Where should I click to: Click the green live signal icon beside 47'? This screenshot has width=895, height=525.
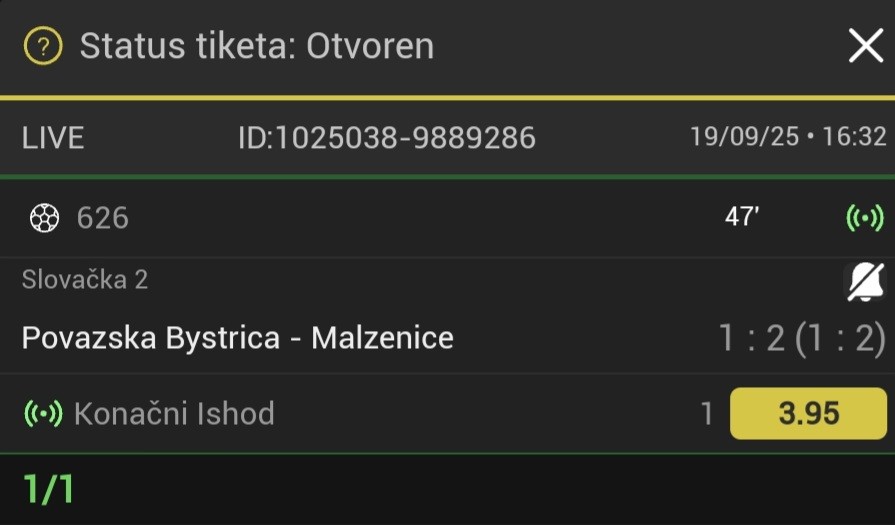point(865,218)
